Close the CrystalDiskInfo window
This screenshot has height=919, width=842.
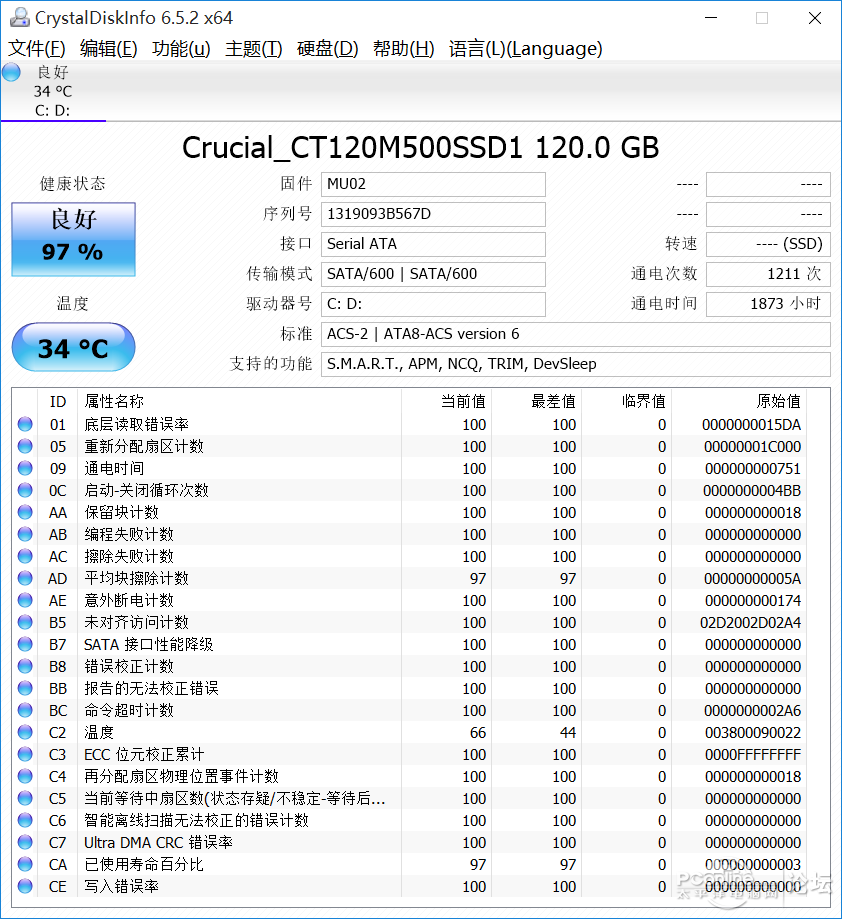(814, 18)
